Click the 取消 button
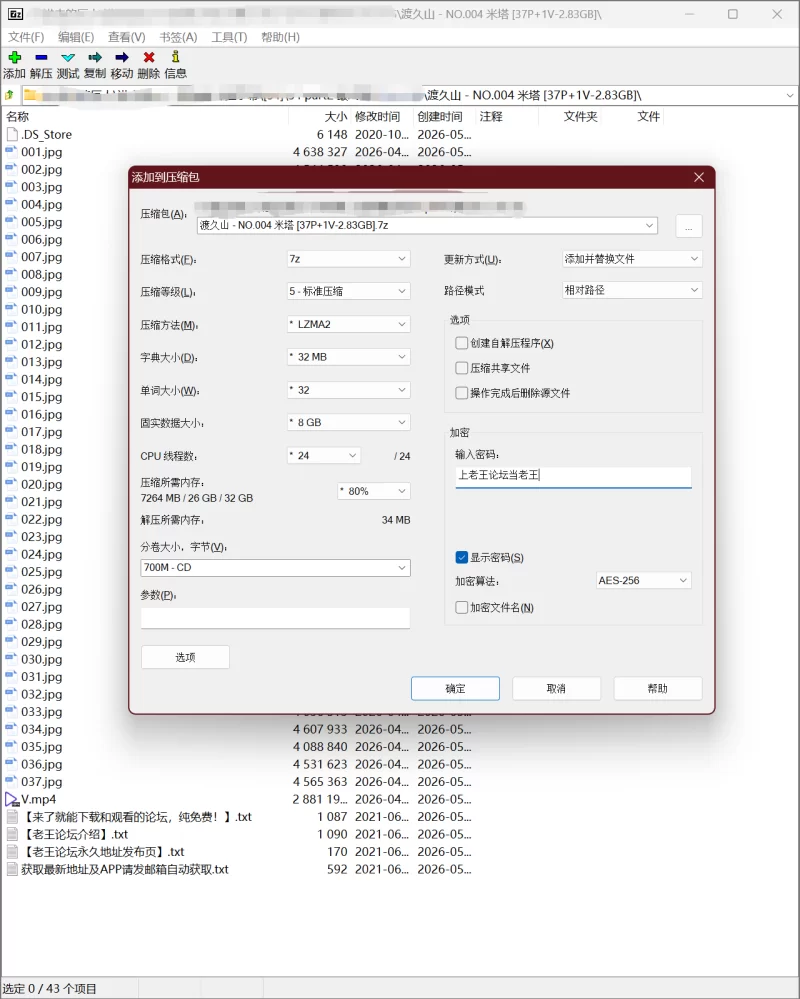 coord(556,688)
